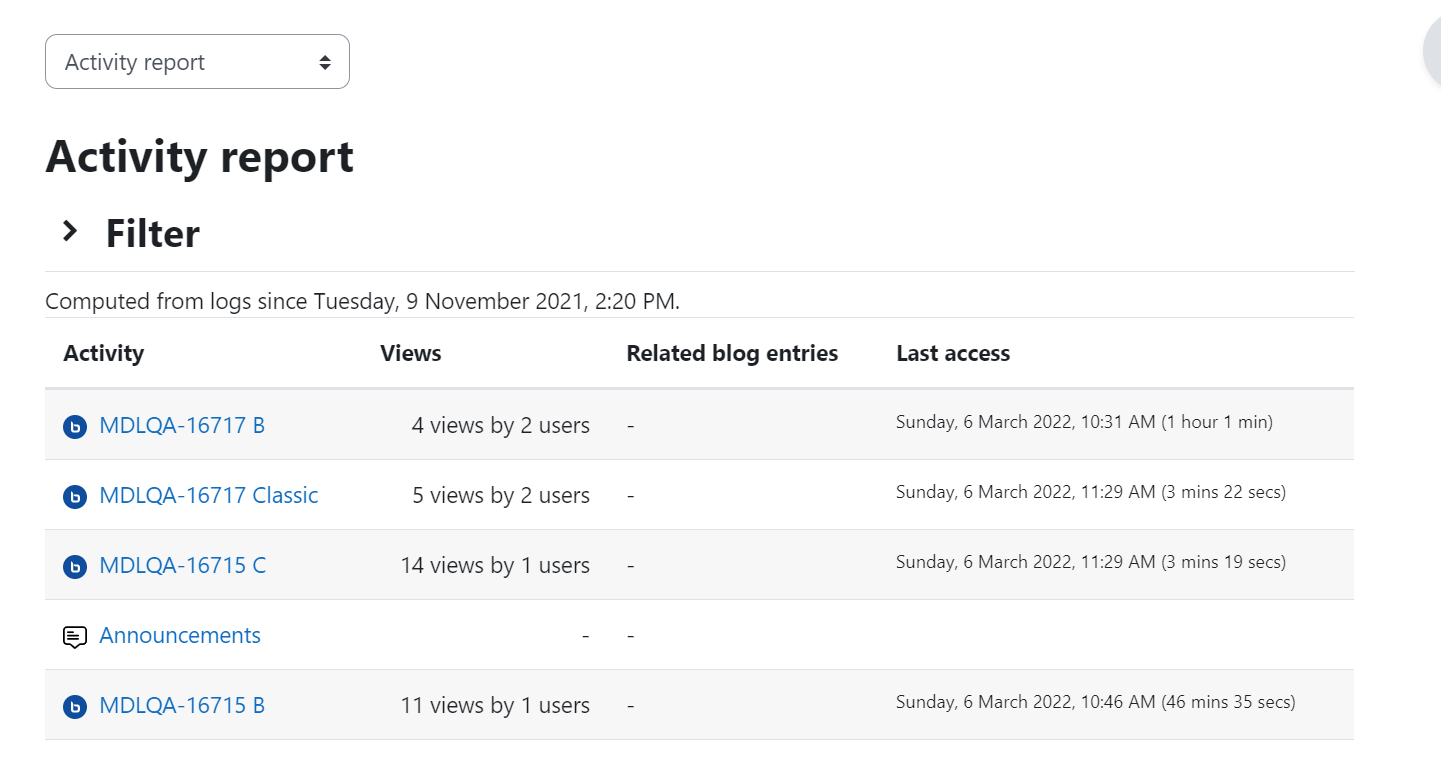
Task: Click the round gray button at top right
Action: coord(1433,53)
